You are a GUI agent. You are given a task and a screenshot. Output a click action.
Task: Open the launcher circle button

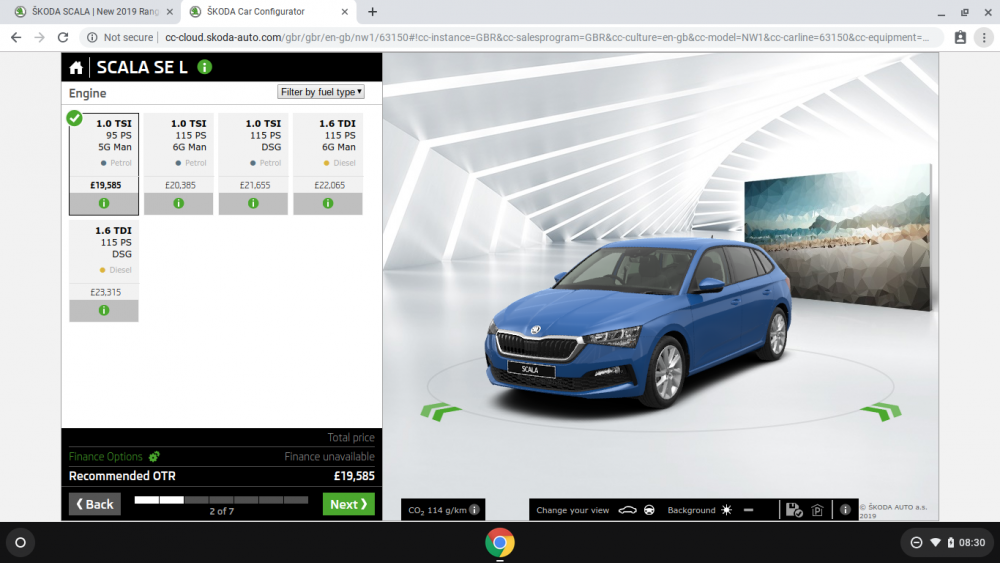[20, 543]
